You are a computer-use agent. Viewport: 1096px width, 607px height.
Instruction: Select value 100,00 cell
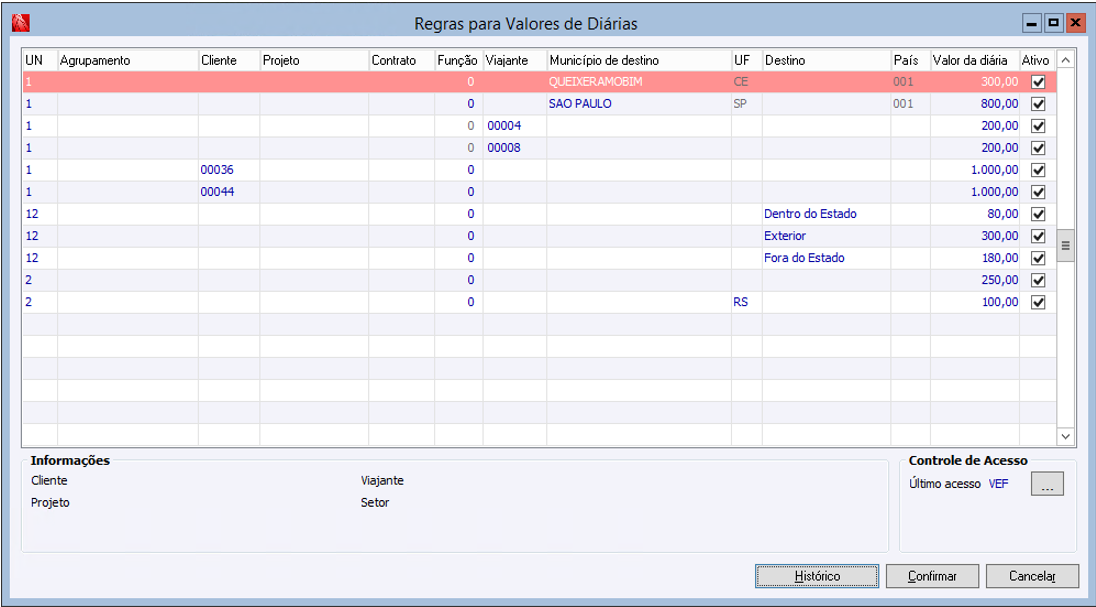(x=974, y=302)
